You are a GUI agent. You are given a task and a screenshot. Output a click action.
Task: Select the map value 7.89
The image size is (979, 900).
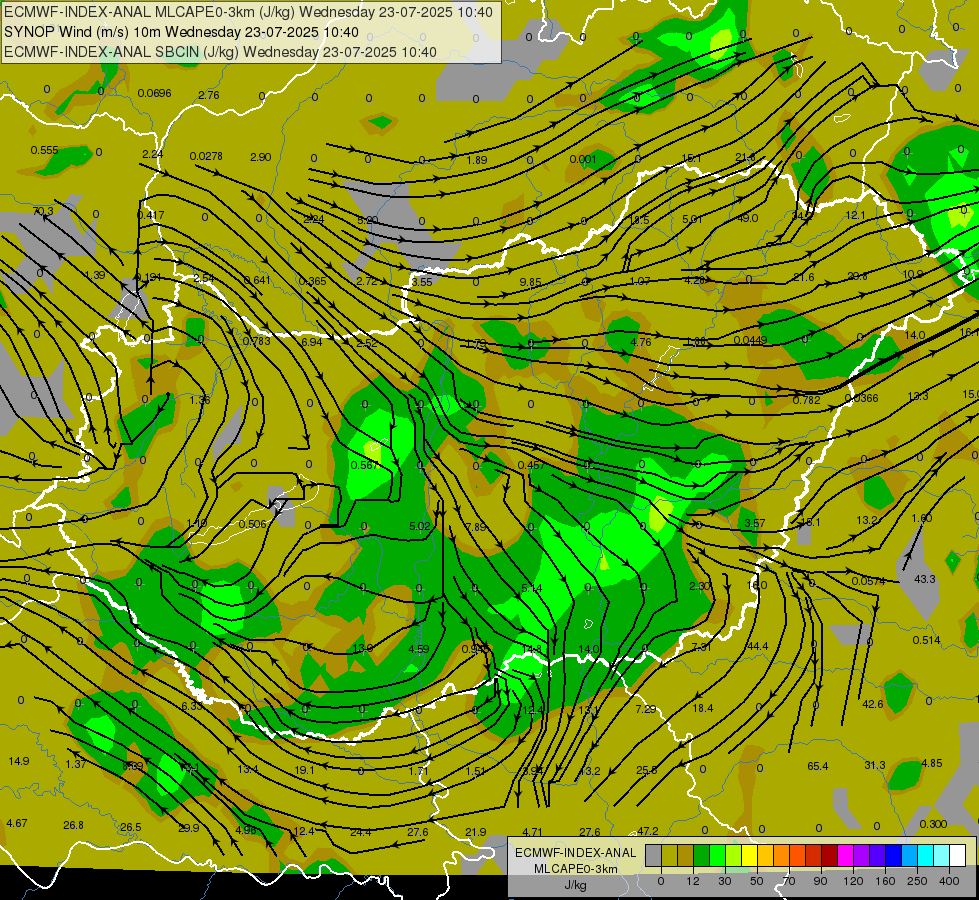tap(476, 527)
